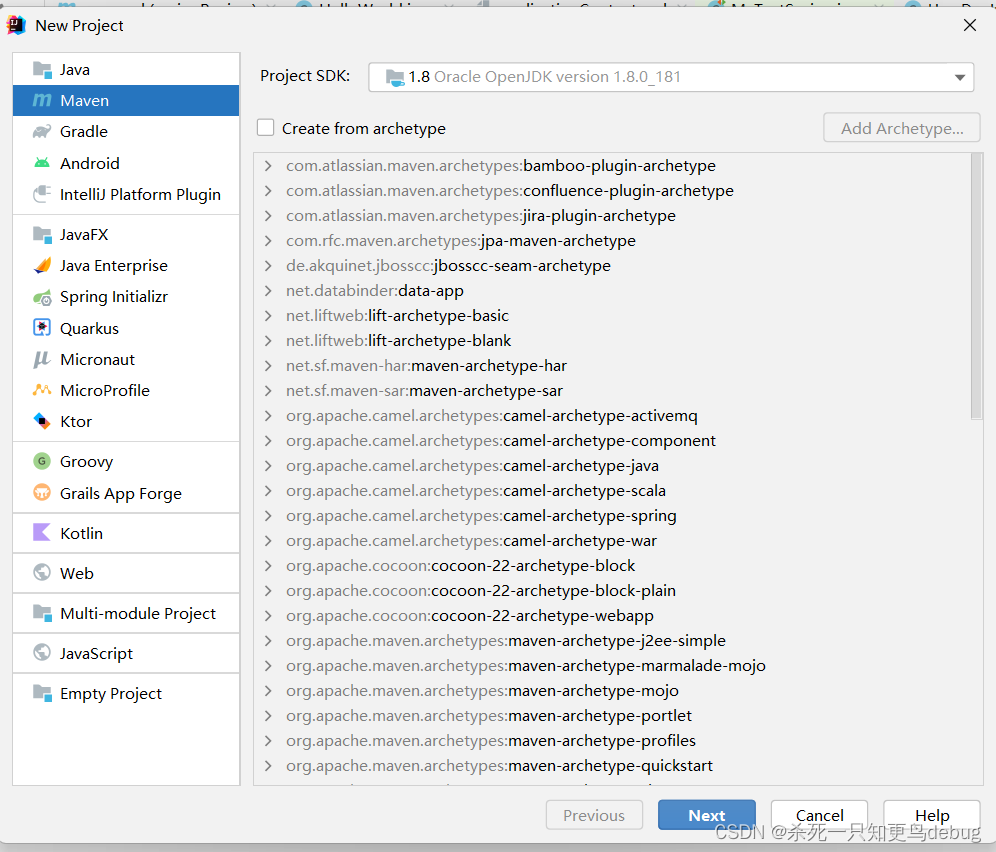Image resolution: width=996 pixels, height=852 pixels.
Task: Click the IntelliJ Platform Plugin icon
Action: [42, 194]
